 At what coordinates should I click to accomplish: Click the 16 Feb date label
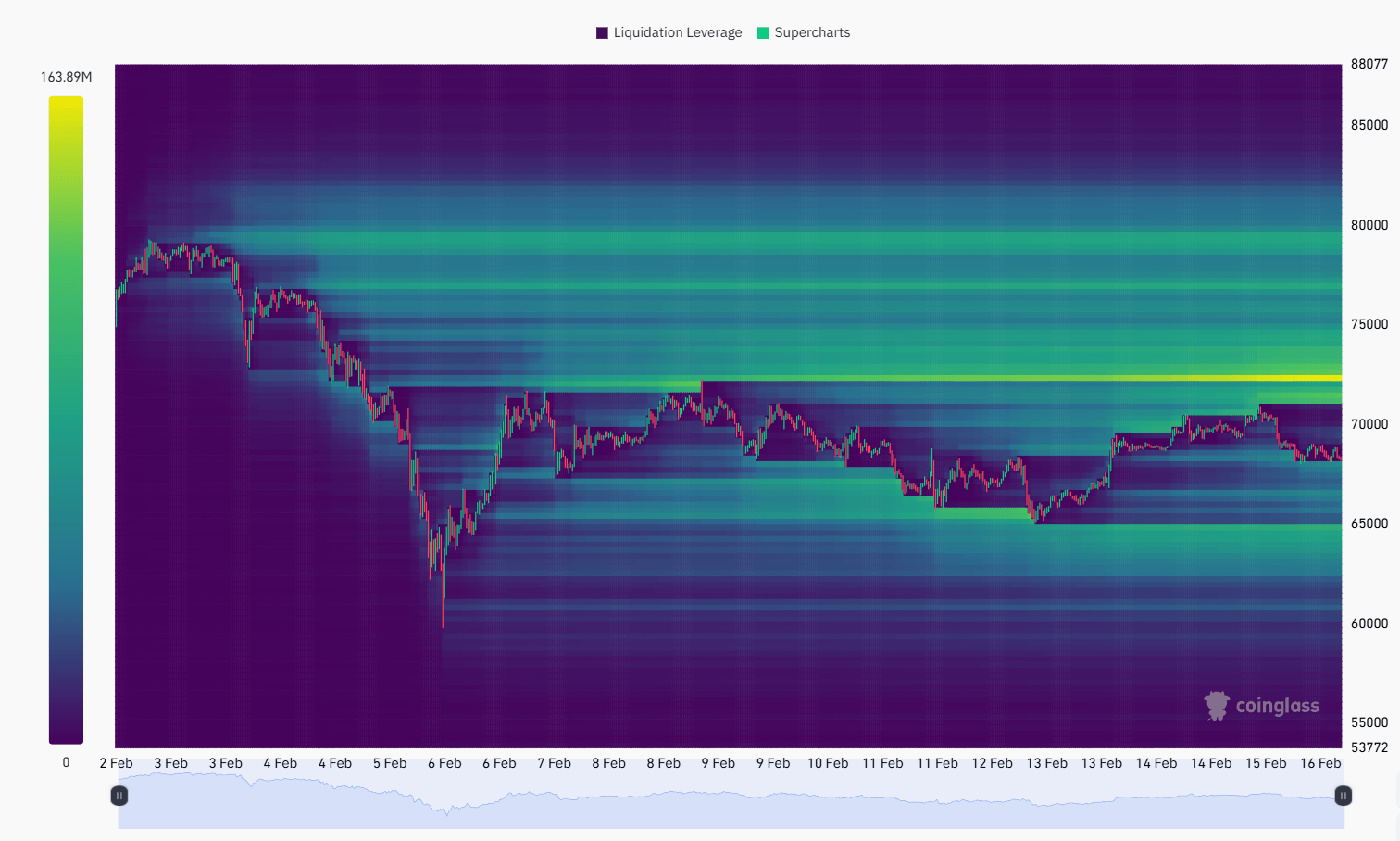[x=1319, y=763]
